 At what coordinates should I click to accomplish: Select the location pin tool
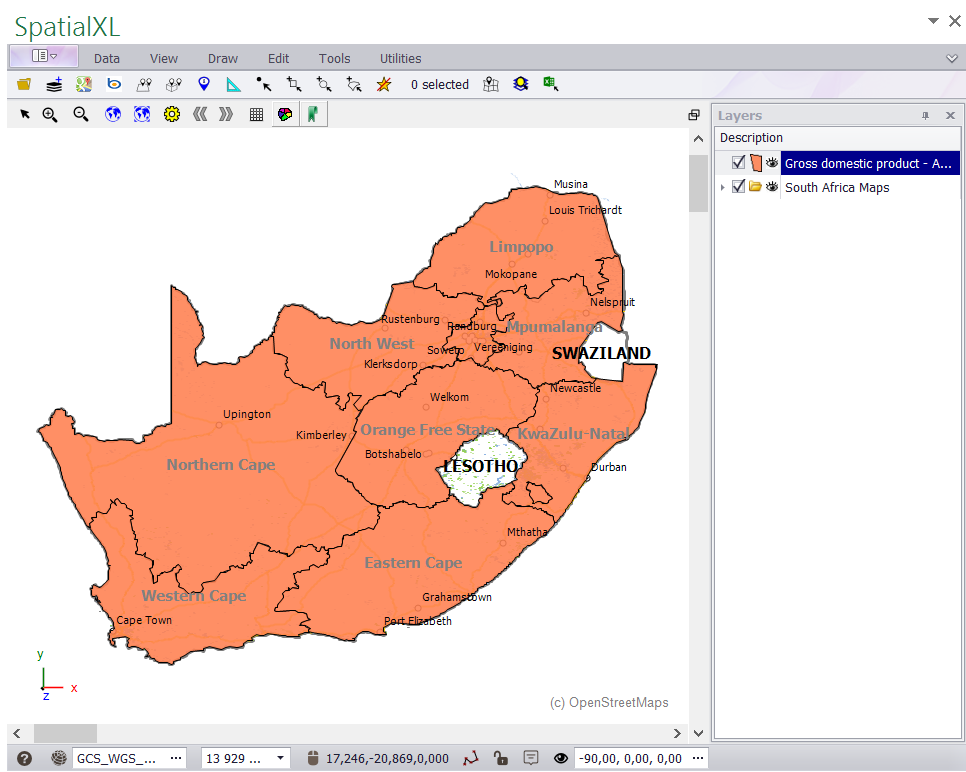pos(203,84)
